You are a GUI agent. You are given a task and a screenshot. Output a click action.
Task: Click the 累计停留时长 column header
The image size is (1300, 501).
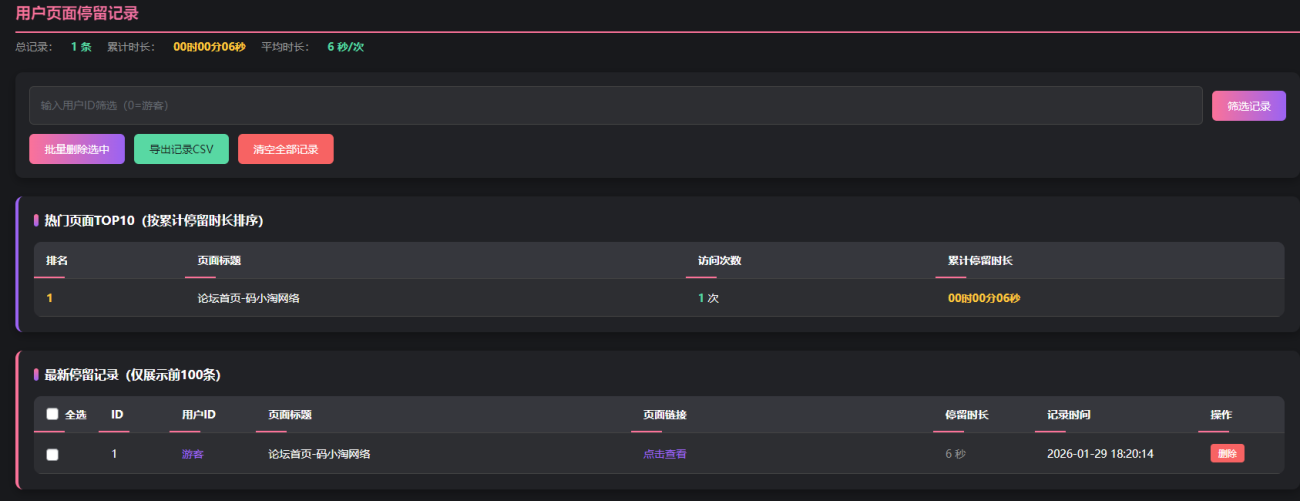tap(980, 261)
